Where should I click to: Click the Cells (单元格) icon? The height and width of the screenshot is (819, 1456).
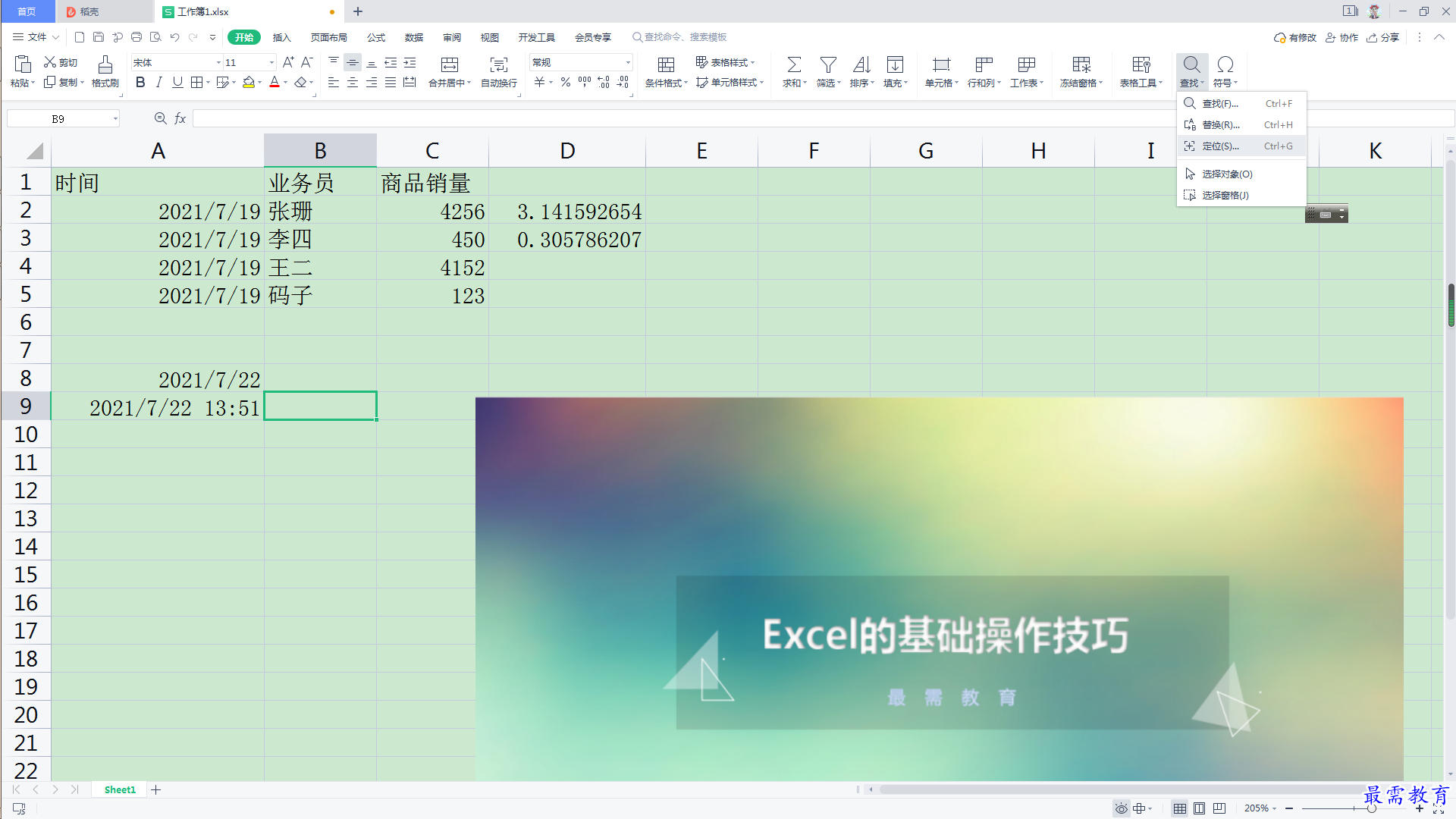point(941,64)
